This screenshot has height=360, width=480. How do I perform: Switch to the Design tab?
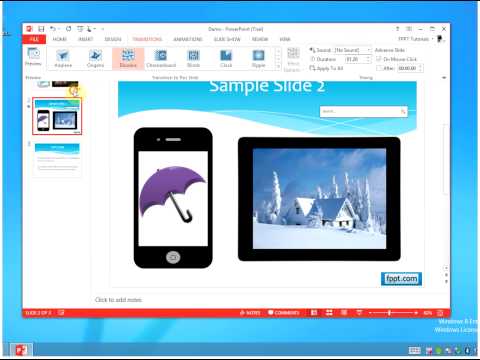pos(113,39)
